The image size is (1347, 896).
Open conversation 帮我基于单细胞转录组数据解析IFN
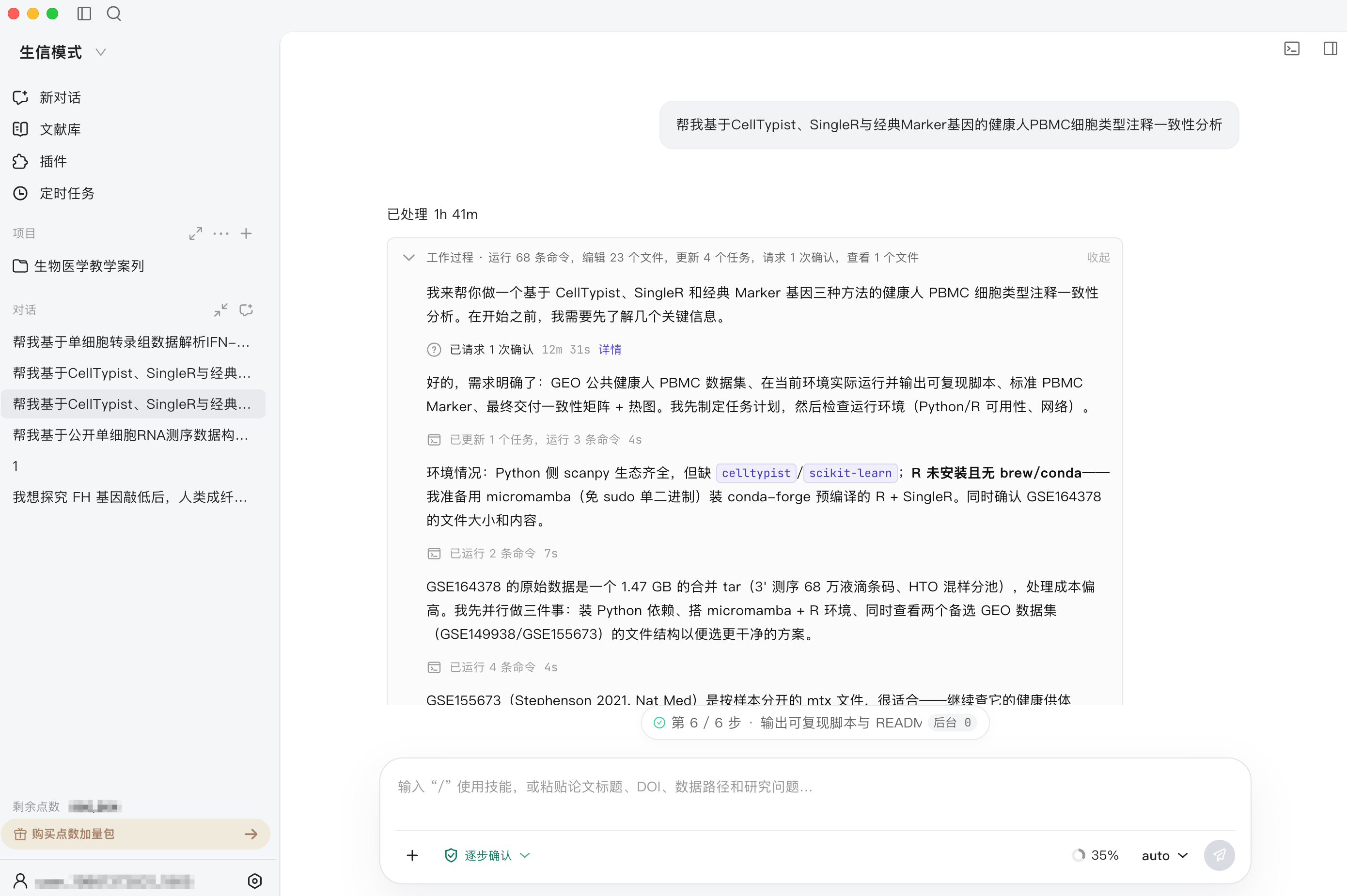(x=132, y=342)
